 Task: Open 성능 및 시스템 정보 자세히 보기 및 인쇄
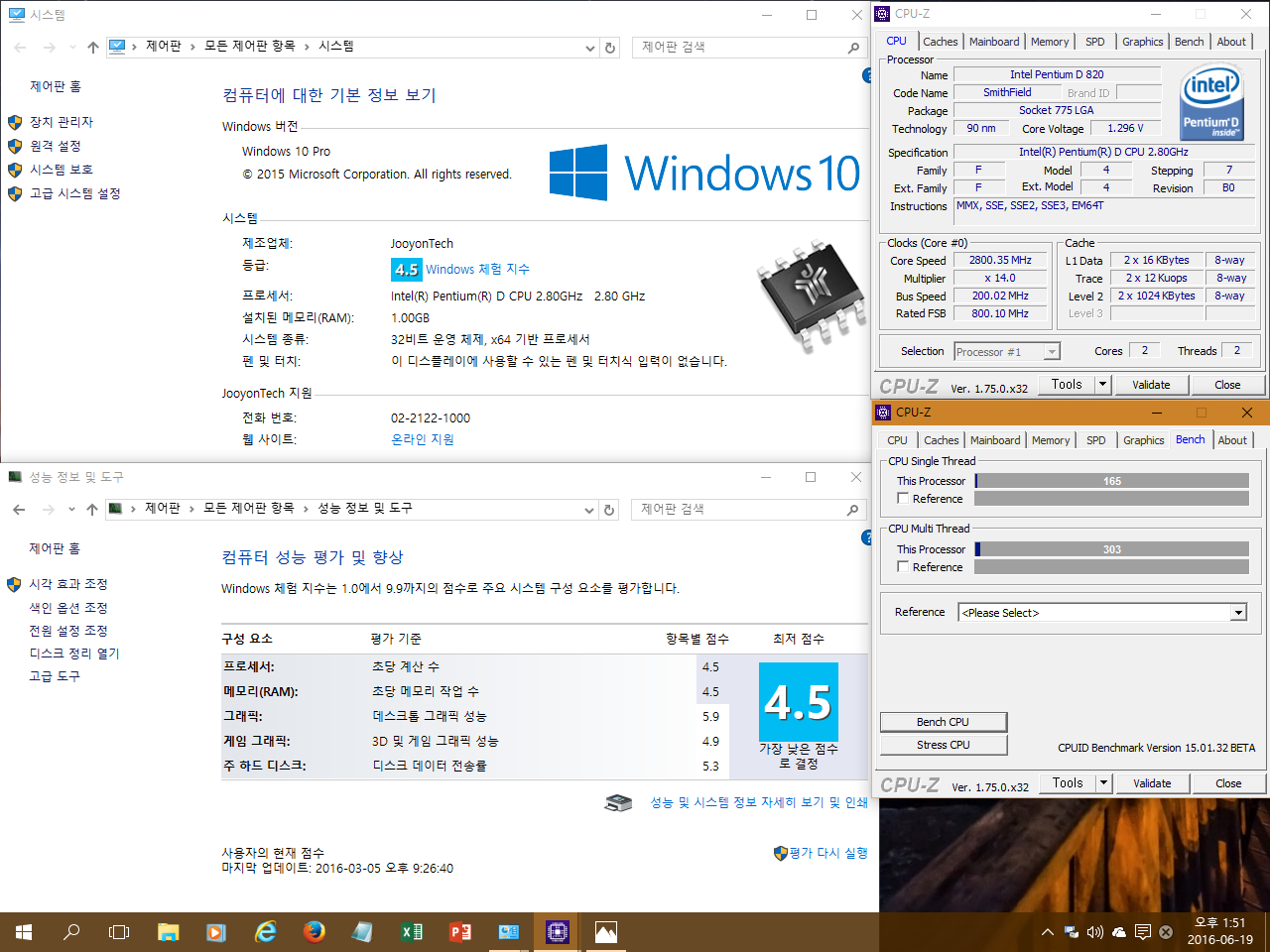(759, 802)
